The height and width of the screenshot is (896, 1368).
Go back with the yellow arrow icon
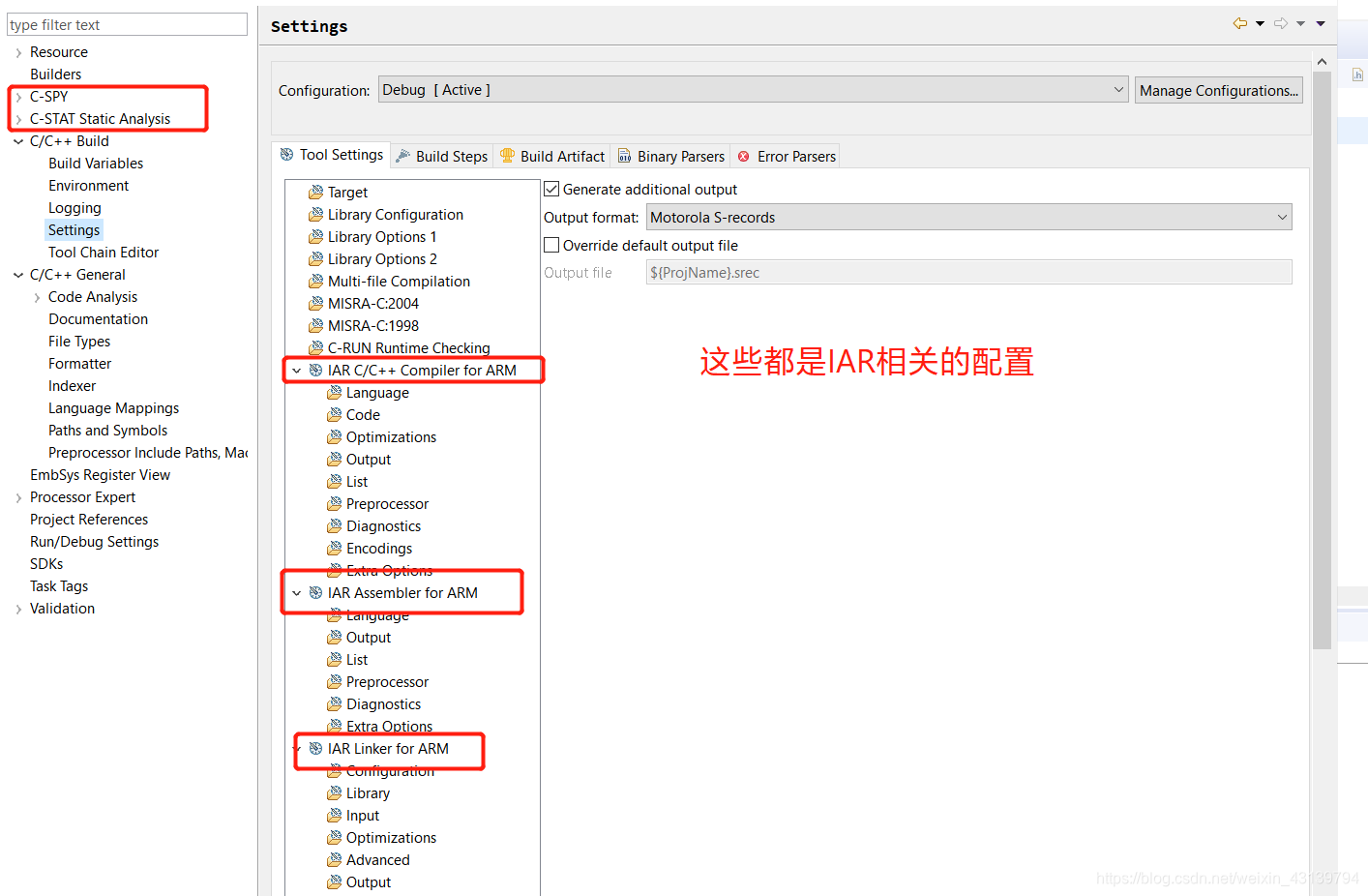[1240, 23]
